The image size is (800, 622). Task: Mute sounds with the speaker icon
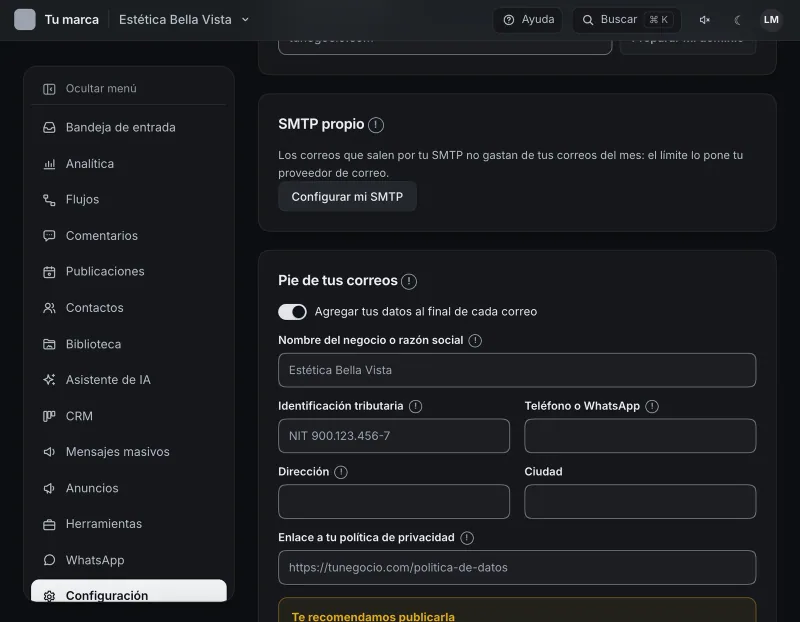pos(705,20)
